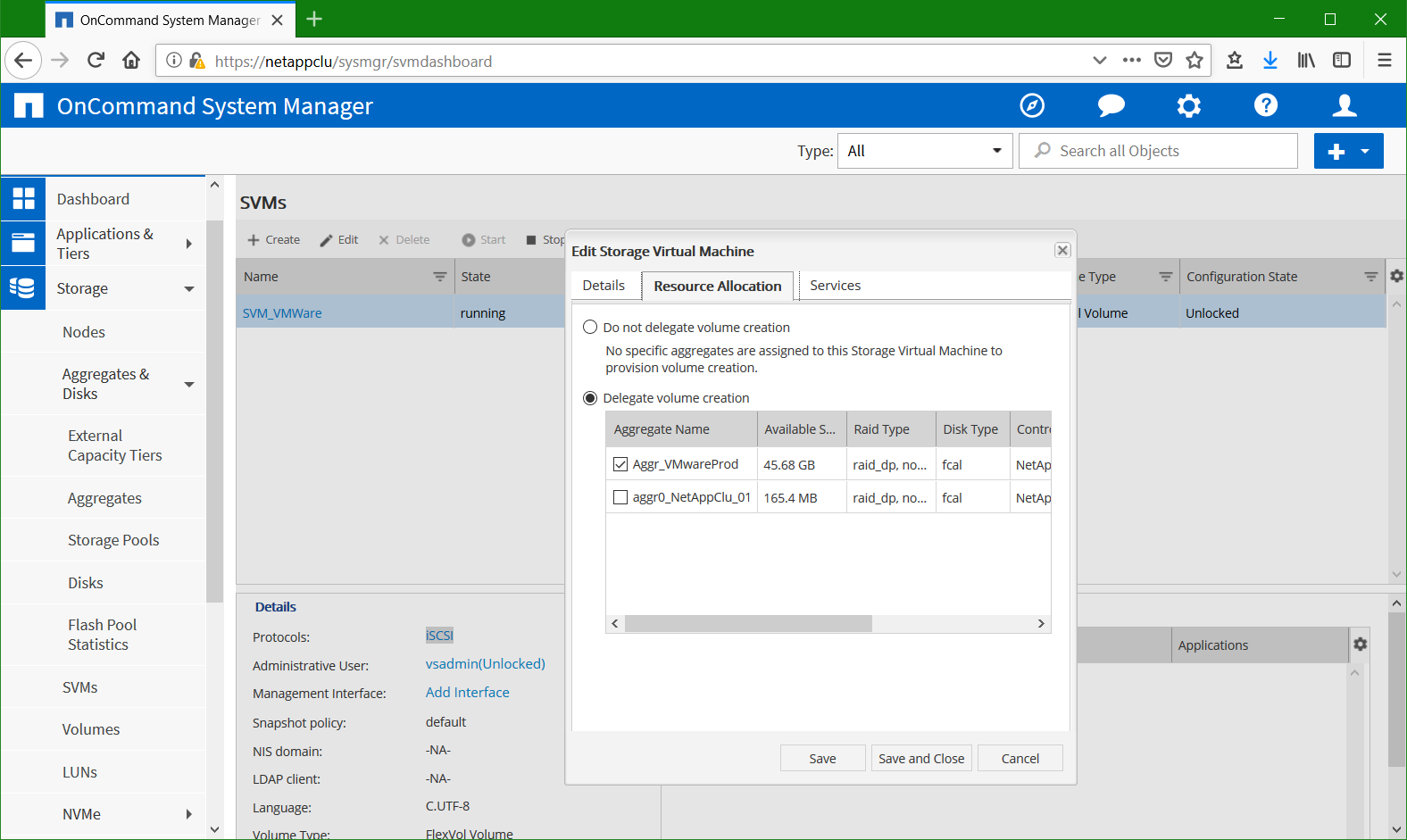Expand the NVMe submenu arrow
1407x840 pixels.
188,814
